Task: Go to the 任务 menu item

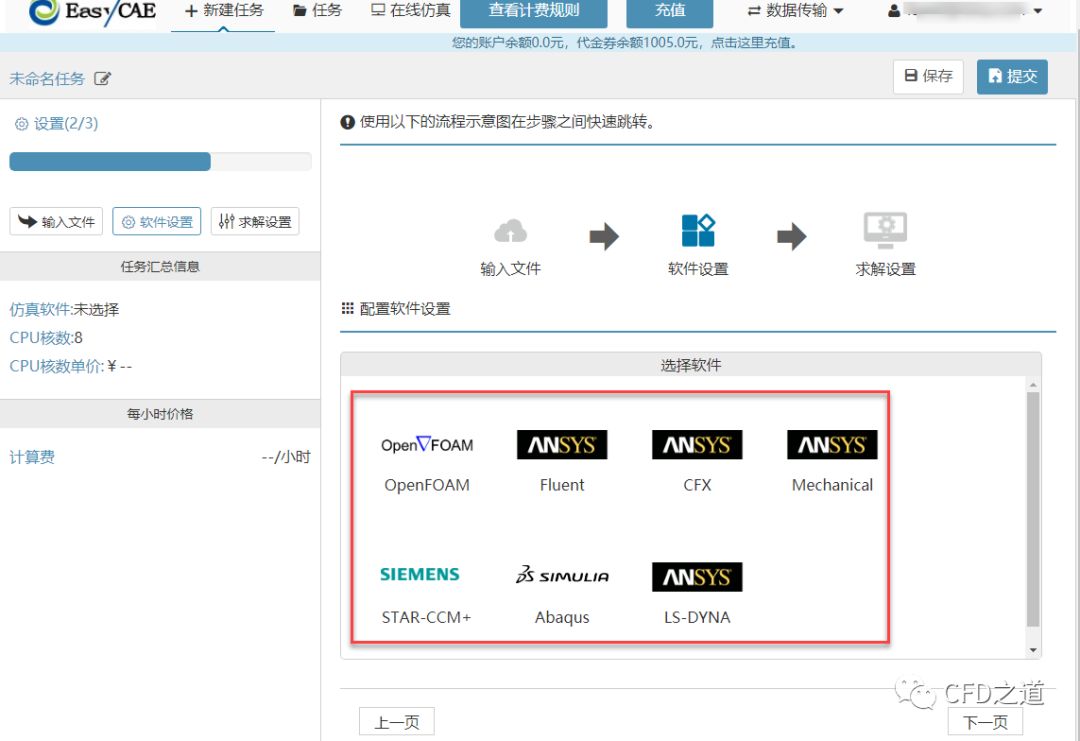Action: (x=317, y=11)
